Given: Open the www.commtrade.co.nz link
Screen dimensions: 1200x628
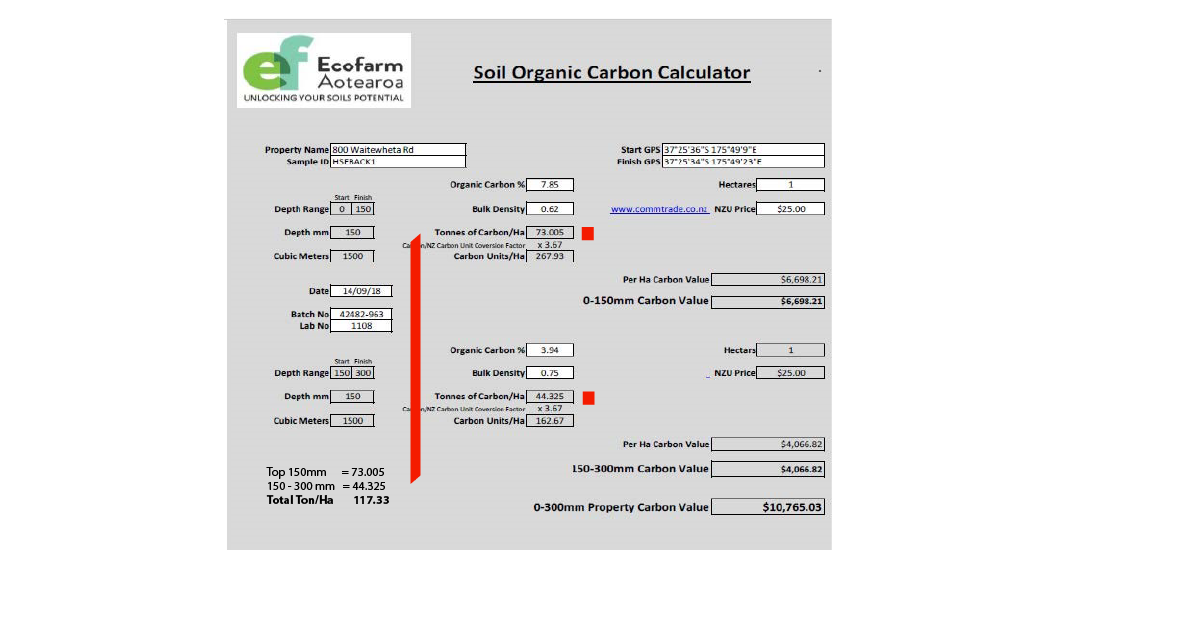Looking at the screenshot, I should click(659, 209).
